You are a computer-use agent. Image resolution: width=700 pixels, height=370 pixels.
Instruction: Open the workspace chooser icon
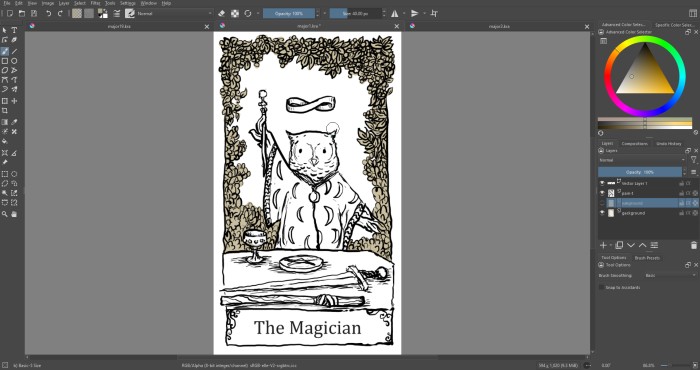click(x=693, y=13)
